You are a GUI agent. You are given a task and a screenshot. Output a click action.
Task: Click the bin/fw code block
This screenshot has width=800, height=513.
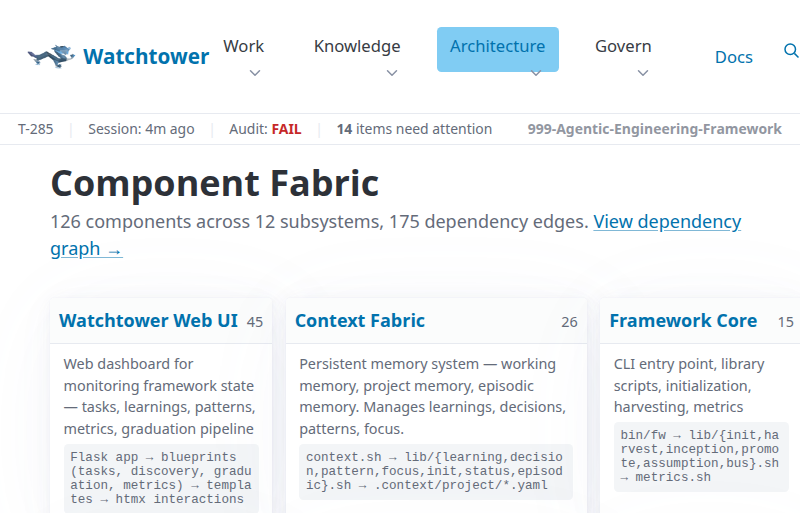coord(701,456)
